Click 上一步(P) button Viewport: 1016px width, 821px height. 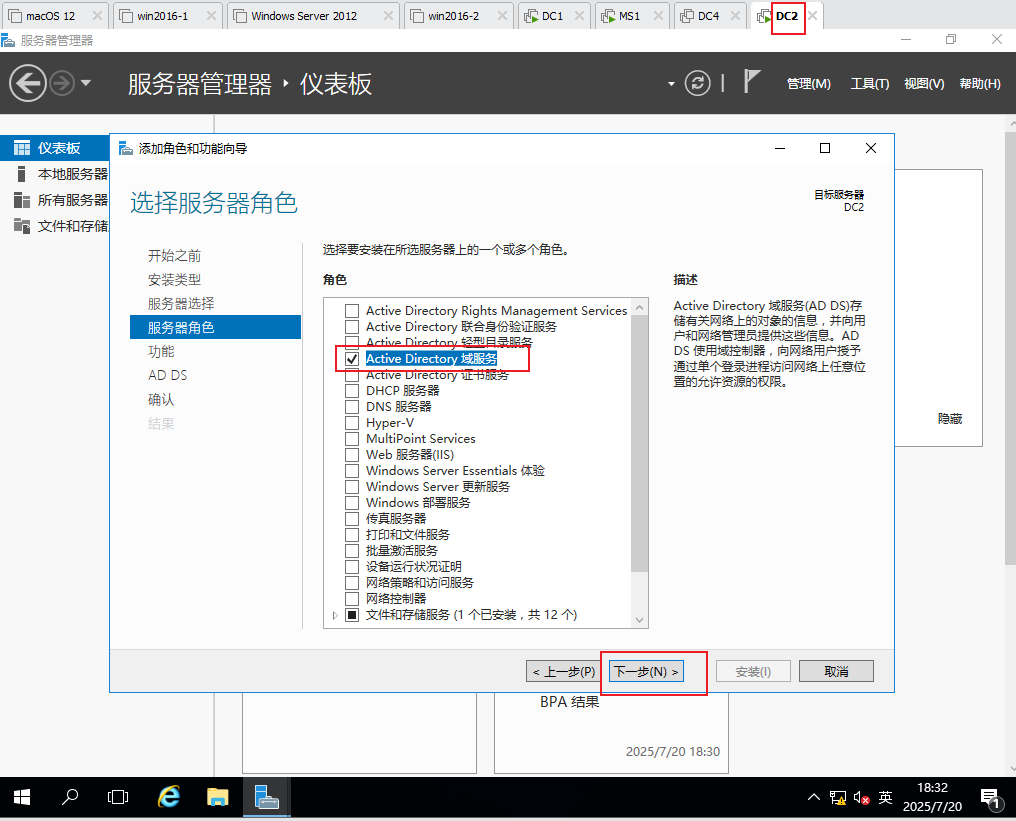(x=563, y=671)
